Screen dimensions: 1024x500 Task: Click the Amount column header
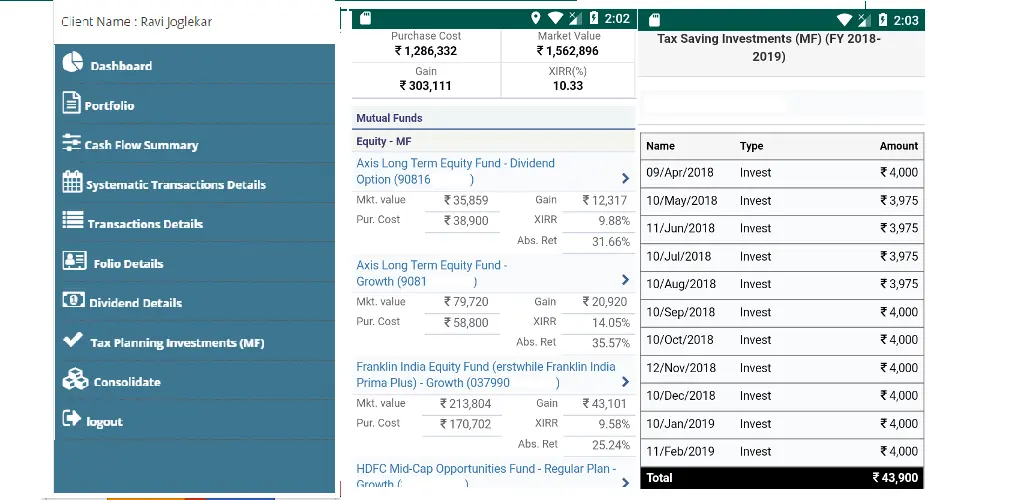pyautogui.click(x=899, y=146)
